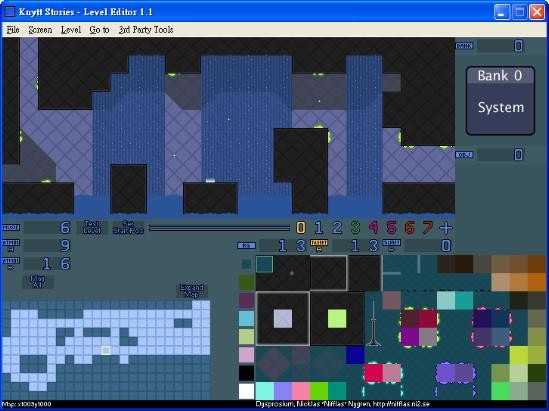Open the File menu
This screenshot has height=411, width=549.
[x=13, y=30]
